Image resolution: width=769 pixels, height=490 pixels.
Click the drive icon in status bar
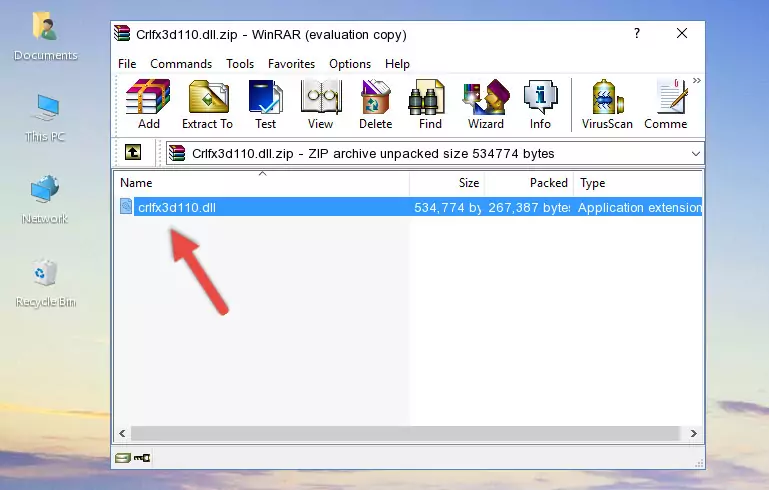pyautogui.click(x=123, y=458)
